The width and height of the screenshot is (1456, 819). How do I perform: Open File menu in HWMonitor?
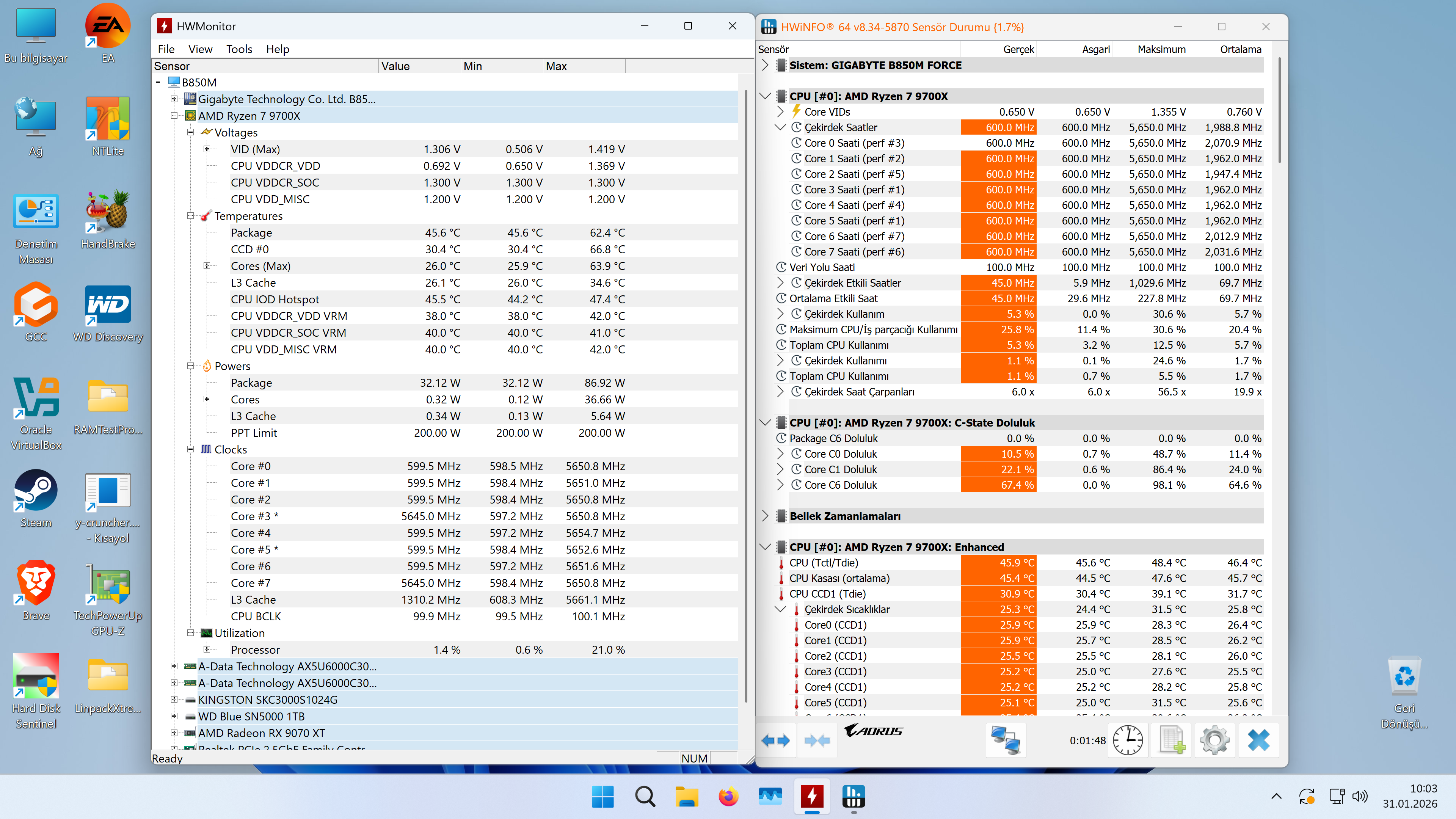click(166, 49)
